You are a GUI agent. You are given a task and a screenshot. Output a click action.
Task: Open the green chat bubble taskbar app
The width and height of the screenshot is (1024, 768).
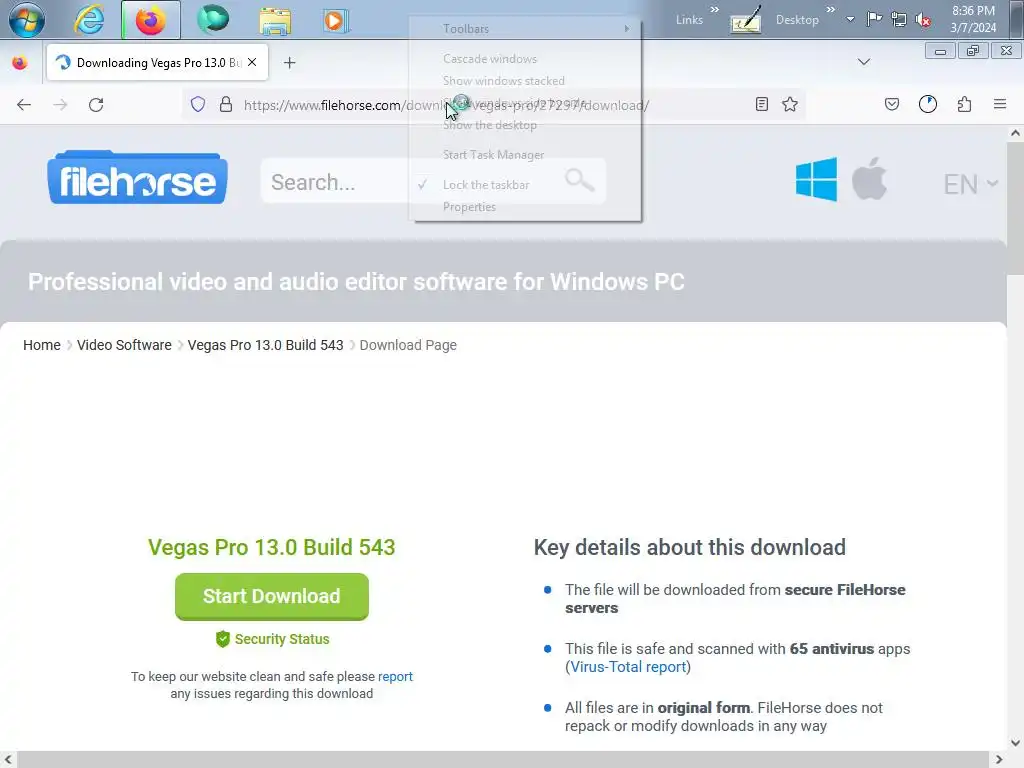point(213,19)
